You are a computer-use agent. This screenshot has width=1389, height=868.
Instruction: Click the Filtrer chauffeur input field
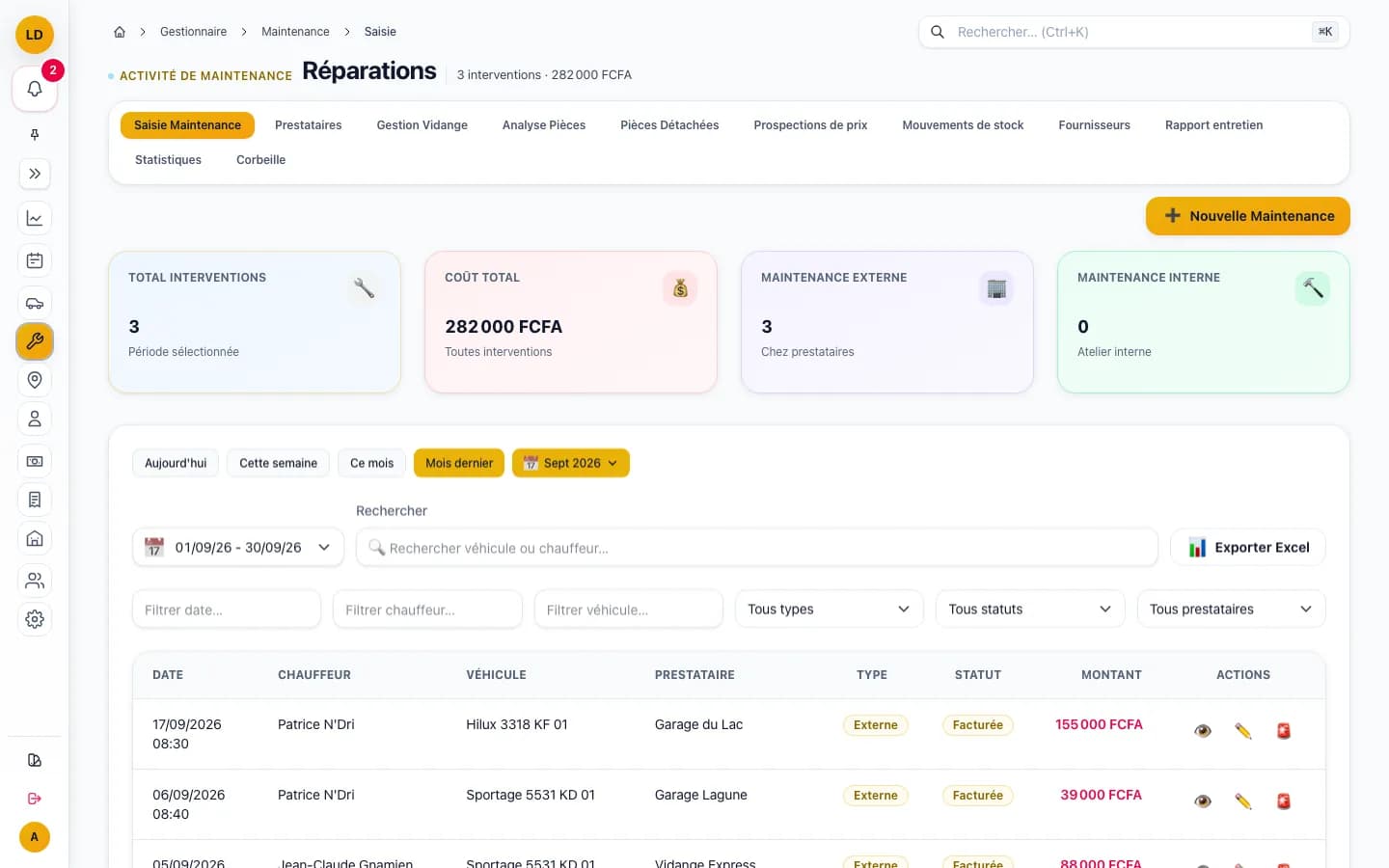[427, 610]
